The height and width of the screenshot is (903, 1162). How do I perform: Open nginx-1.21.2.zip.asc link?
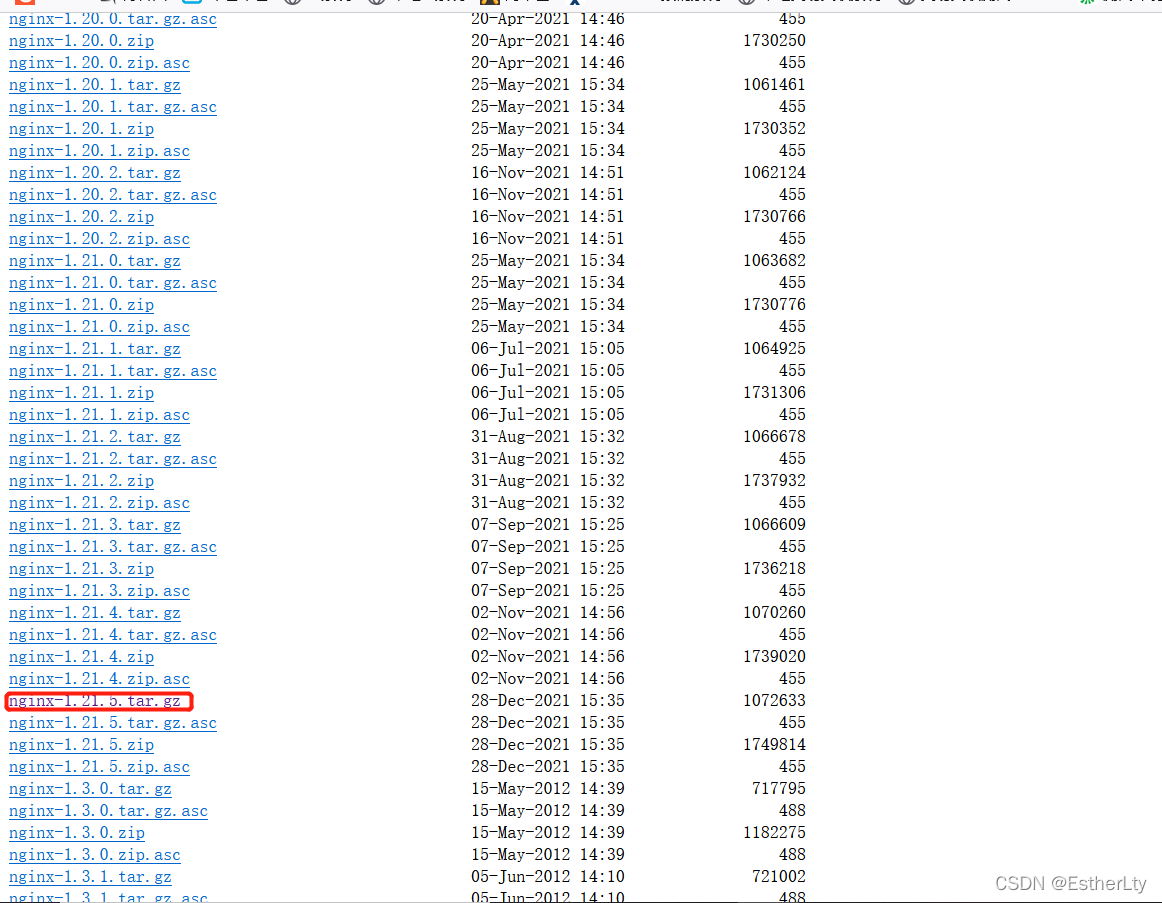[x=99, y=503]
